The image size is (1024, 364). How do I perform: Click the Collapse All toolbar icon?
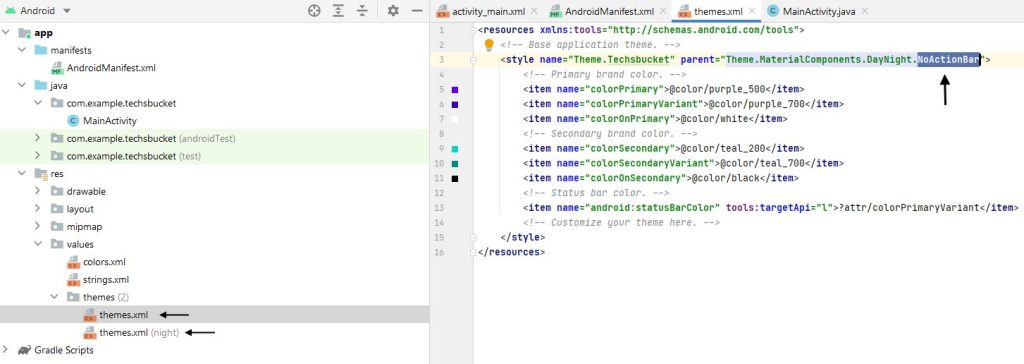pyautogui.click(x=362, y=10)
